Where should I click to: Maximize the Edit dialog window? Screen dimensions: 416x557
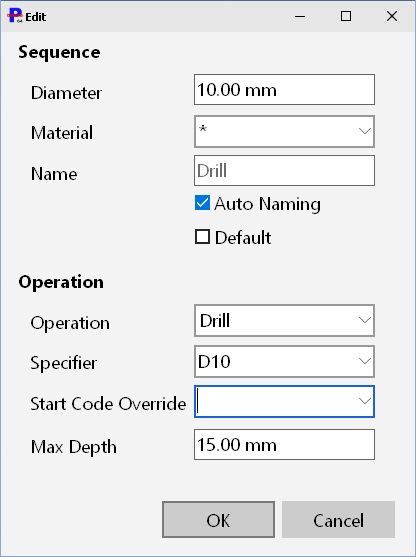coord(346,16)
